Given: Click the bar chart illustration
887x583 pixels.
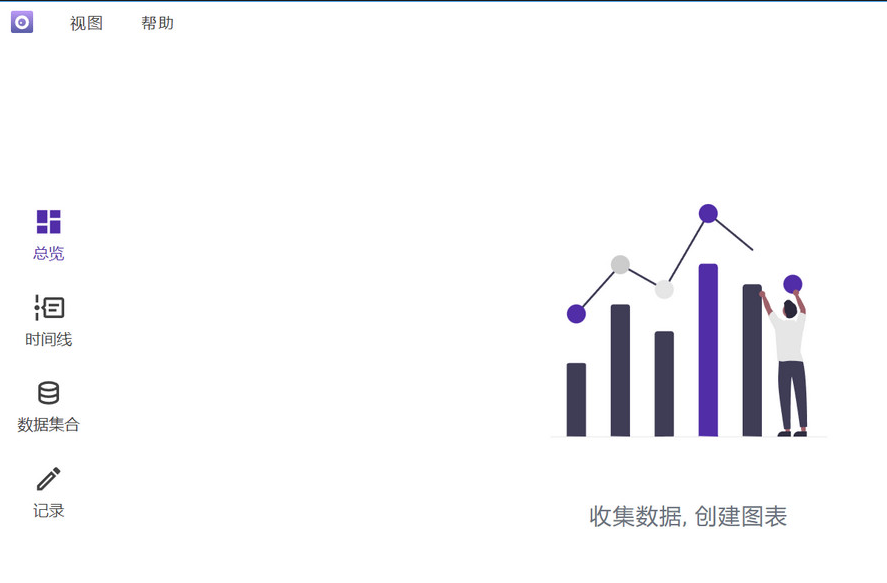Looking at the screenshot, I should click(689, 321).
